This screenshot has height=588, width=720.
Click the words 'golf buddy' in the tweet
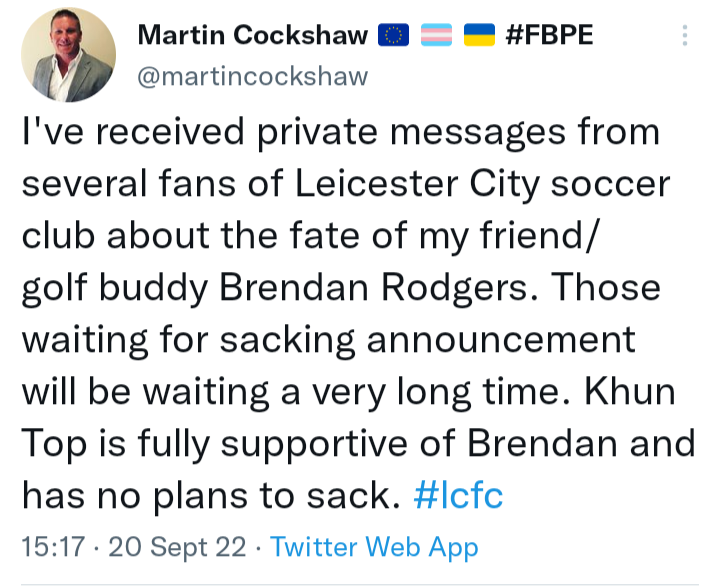[x=115, y=288]
